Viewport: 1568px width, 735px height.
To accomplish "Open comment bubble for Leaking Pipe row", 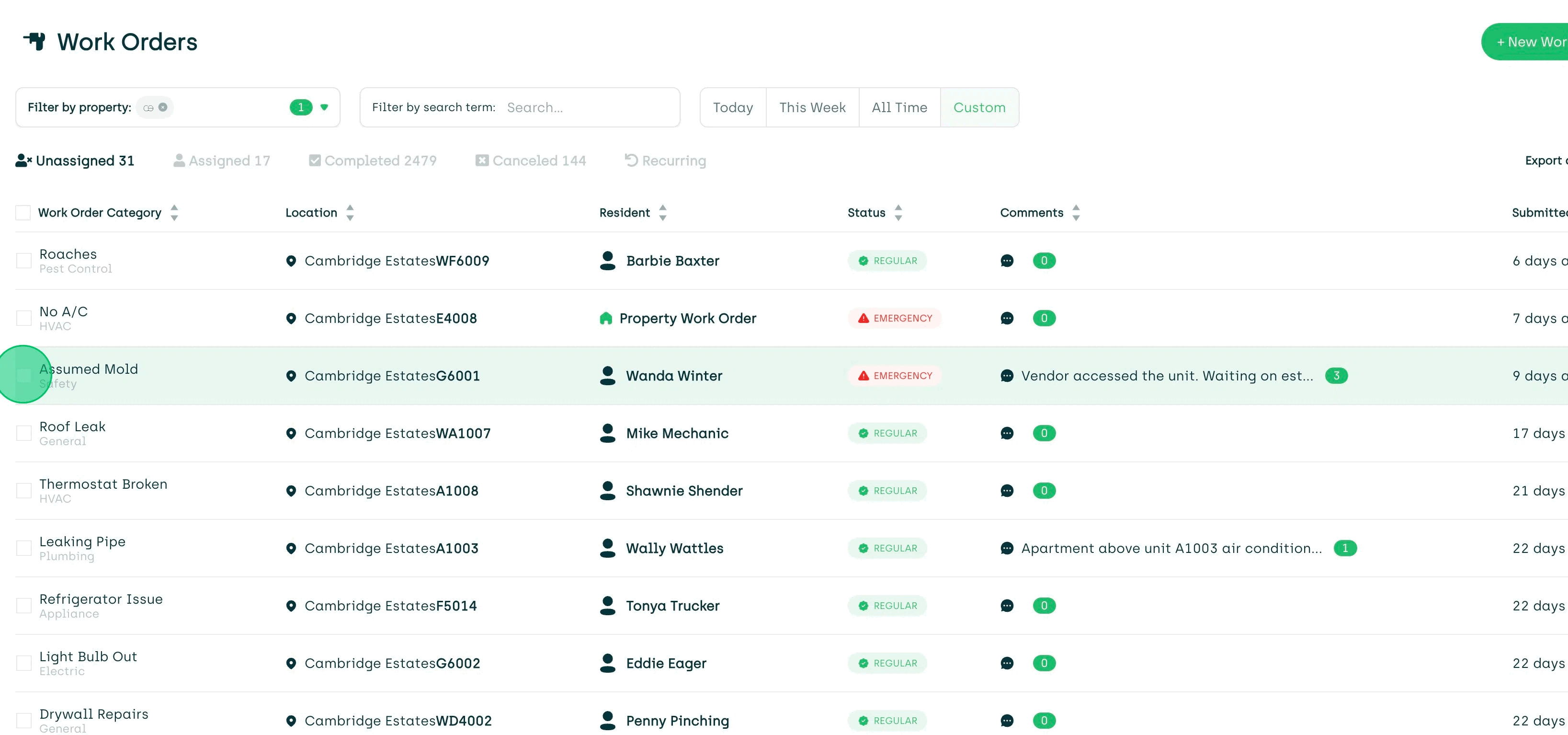I will 1007,548.
